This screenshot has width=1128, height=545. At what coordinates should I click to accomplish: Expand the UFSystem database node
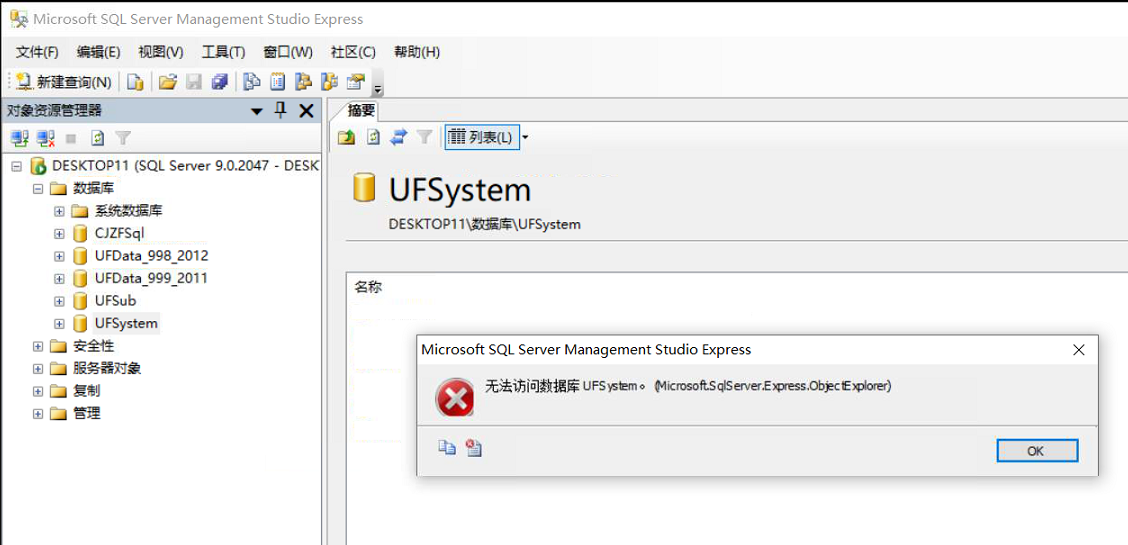[60, 324]
